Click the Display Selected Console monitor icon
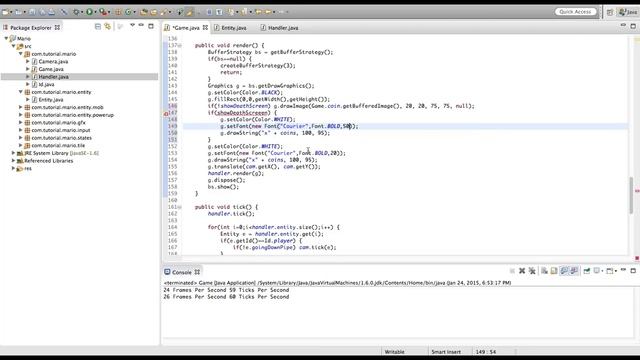Viewport: 640px width, 360px height. tap(597, 271)
